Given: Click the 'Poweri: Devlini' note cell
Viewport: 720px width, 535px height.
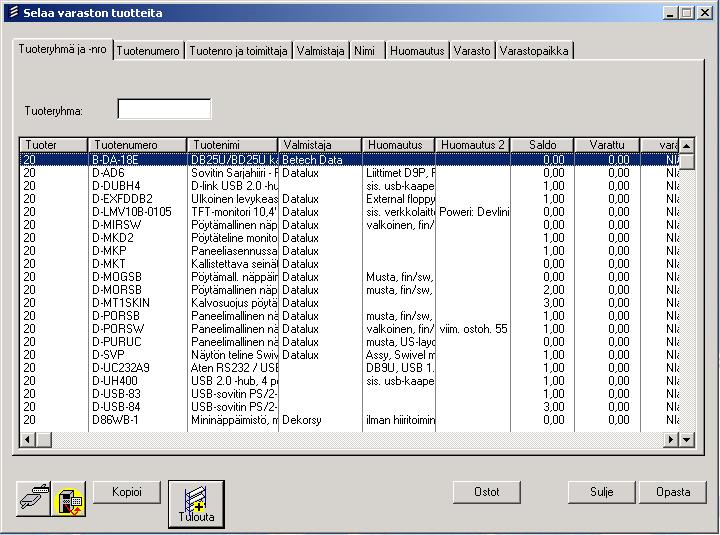Looking at the screenshot, I should [473, 212].
